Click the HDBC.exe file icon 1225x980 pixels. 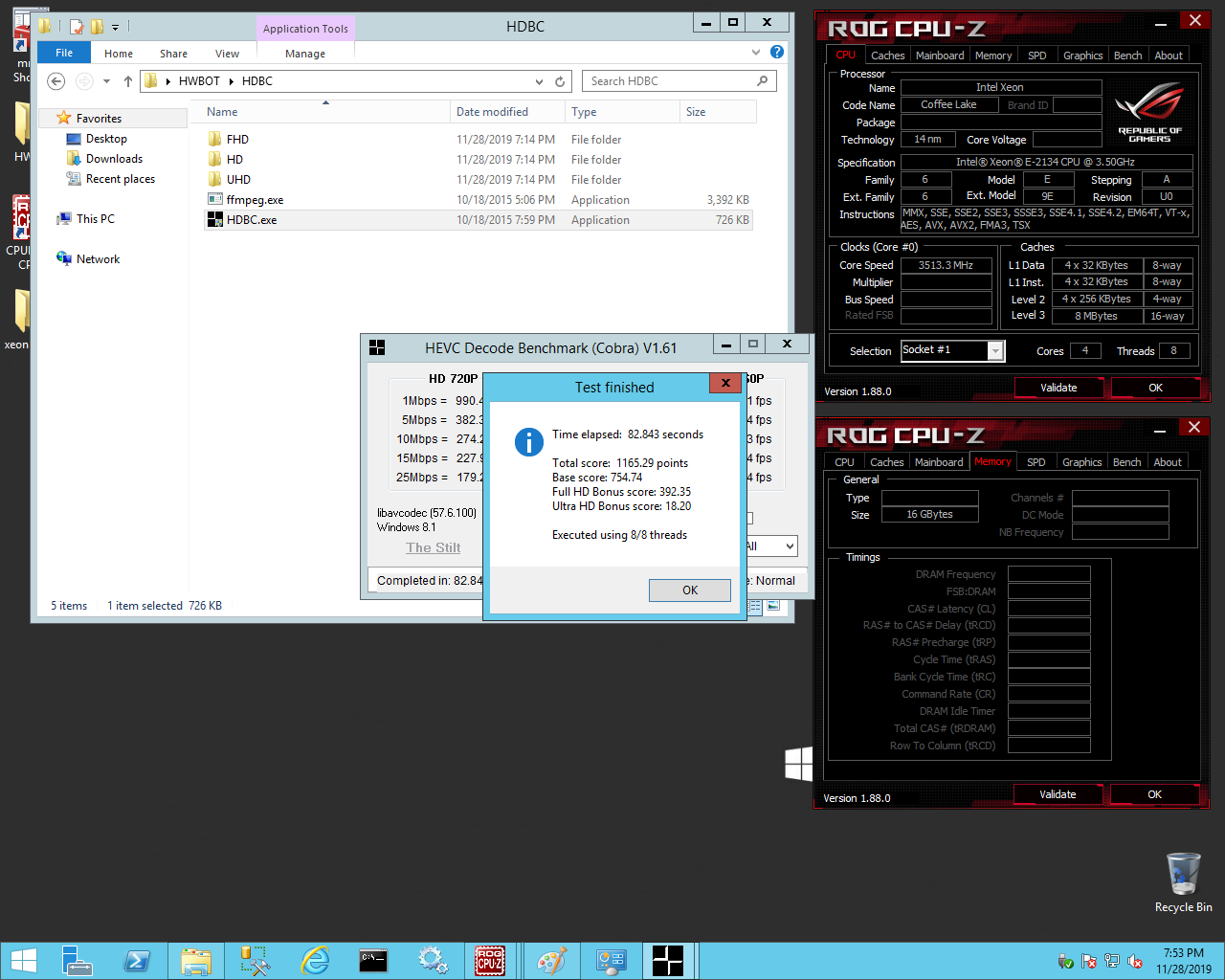215,220
